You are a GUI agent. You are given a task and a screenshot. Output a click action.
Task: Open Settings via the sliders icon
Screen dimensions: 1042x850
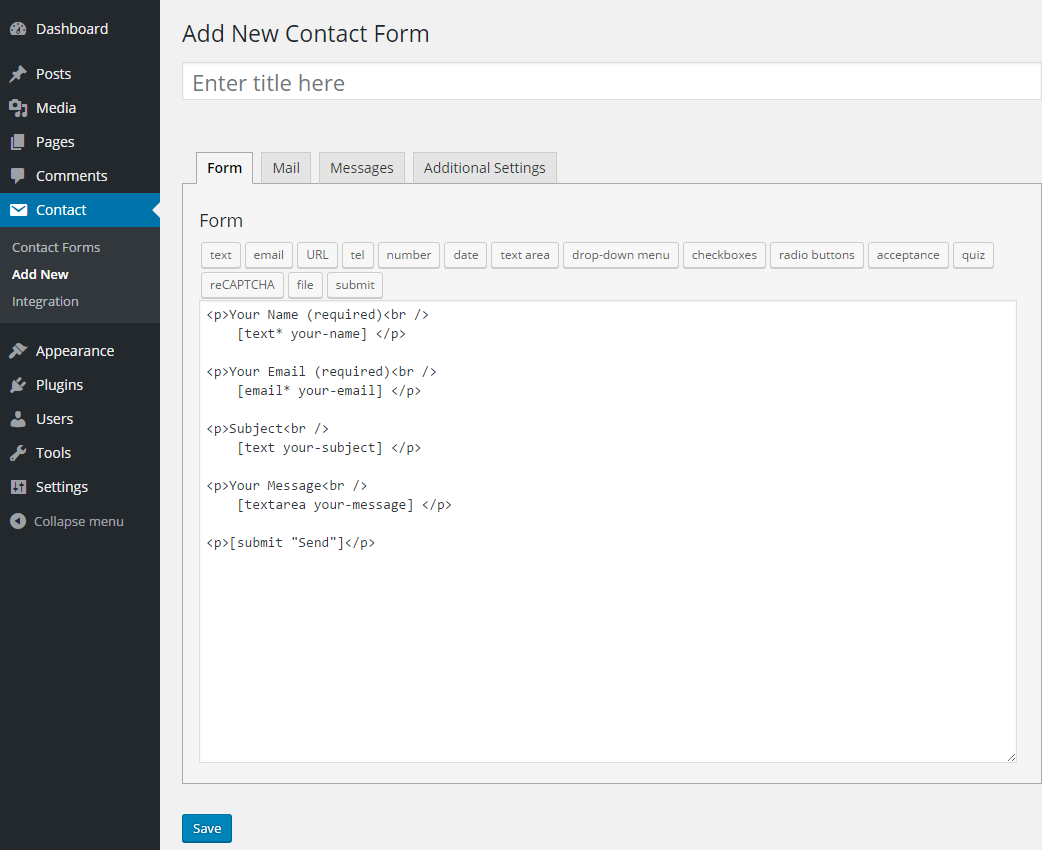pyautogui.click(x=20, y=486)
